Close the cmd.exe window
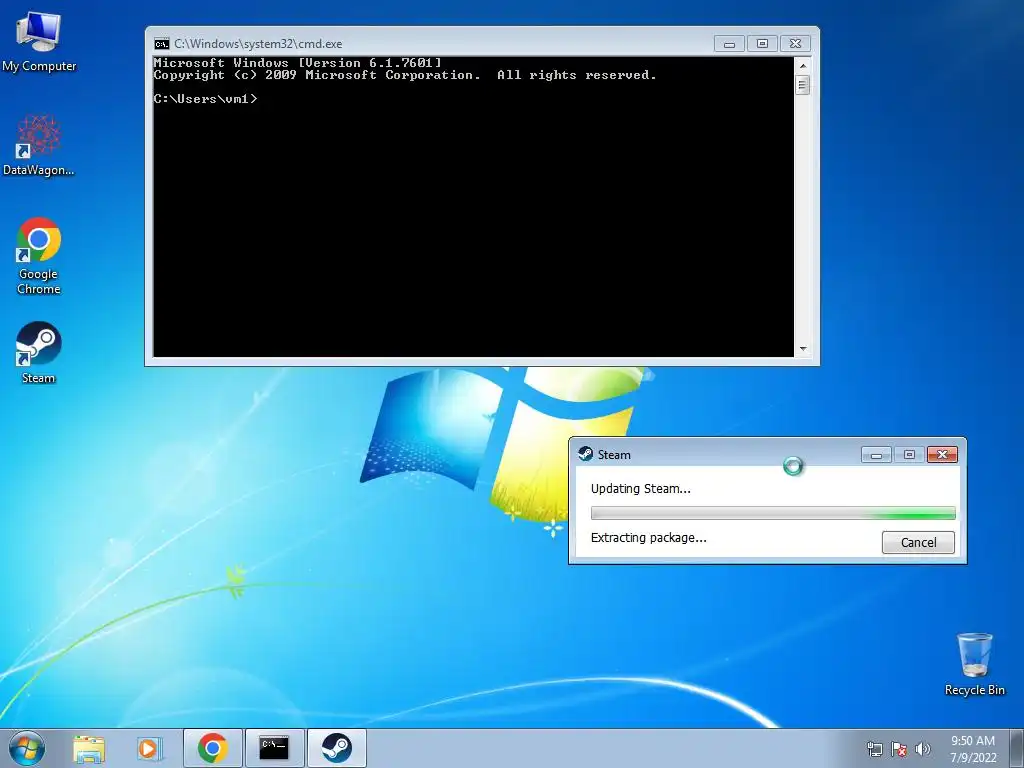This screenshot has width=1024, height=768. click(795, 44)
